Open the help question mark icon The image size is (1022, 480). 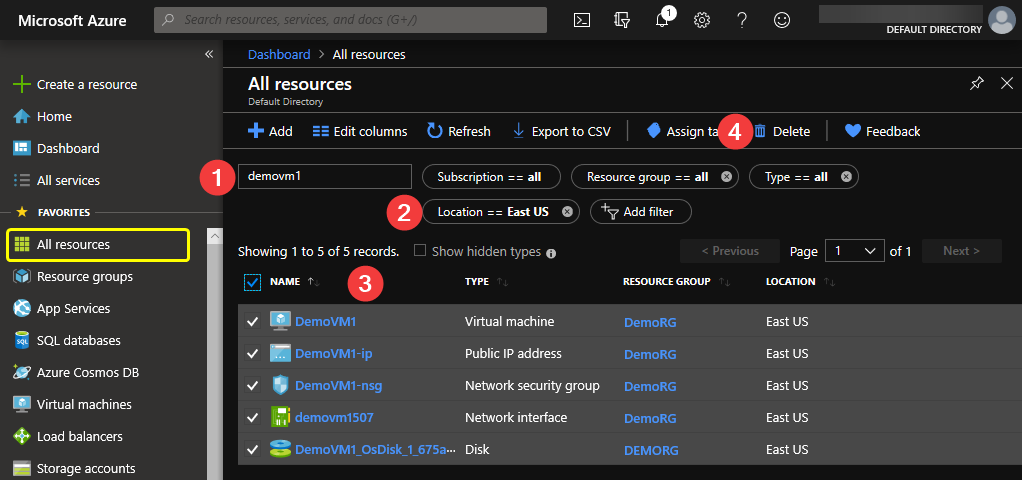coord(741,20)
